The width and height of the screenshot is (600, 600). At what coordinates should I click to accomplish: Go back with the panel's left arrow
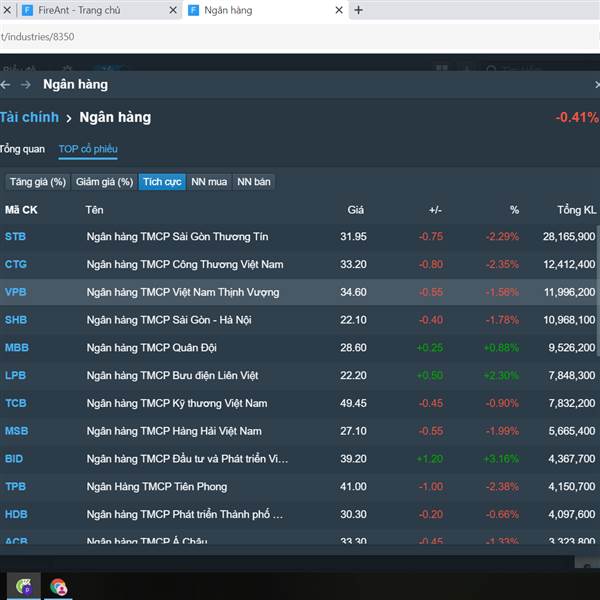click(5, 85)
